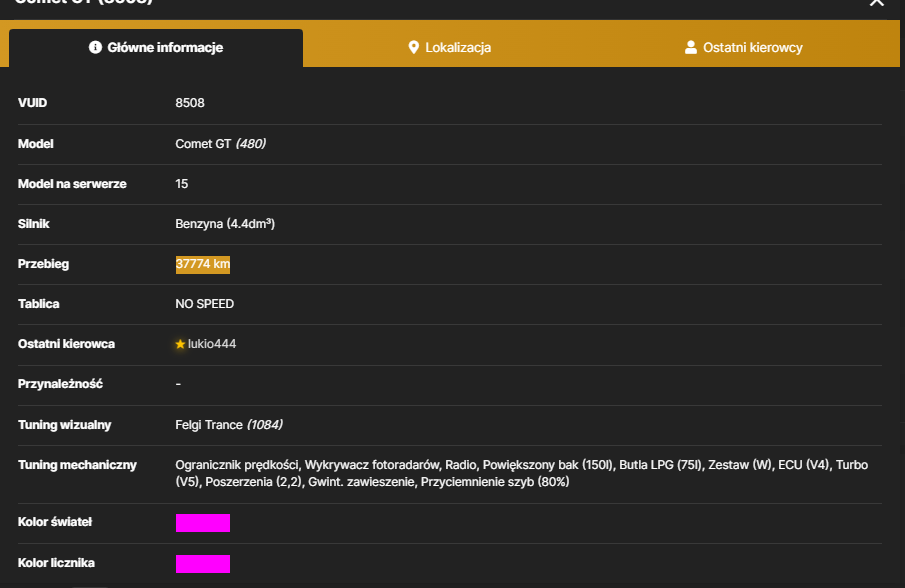Viewport: 905px width, 588px height.
Task: Click the location pin icon
Action: click(413, 47)
